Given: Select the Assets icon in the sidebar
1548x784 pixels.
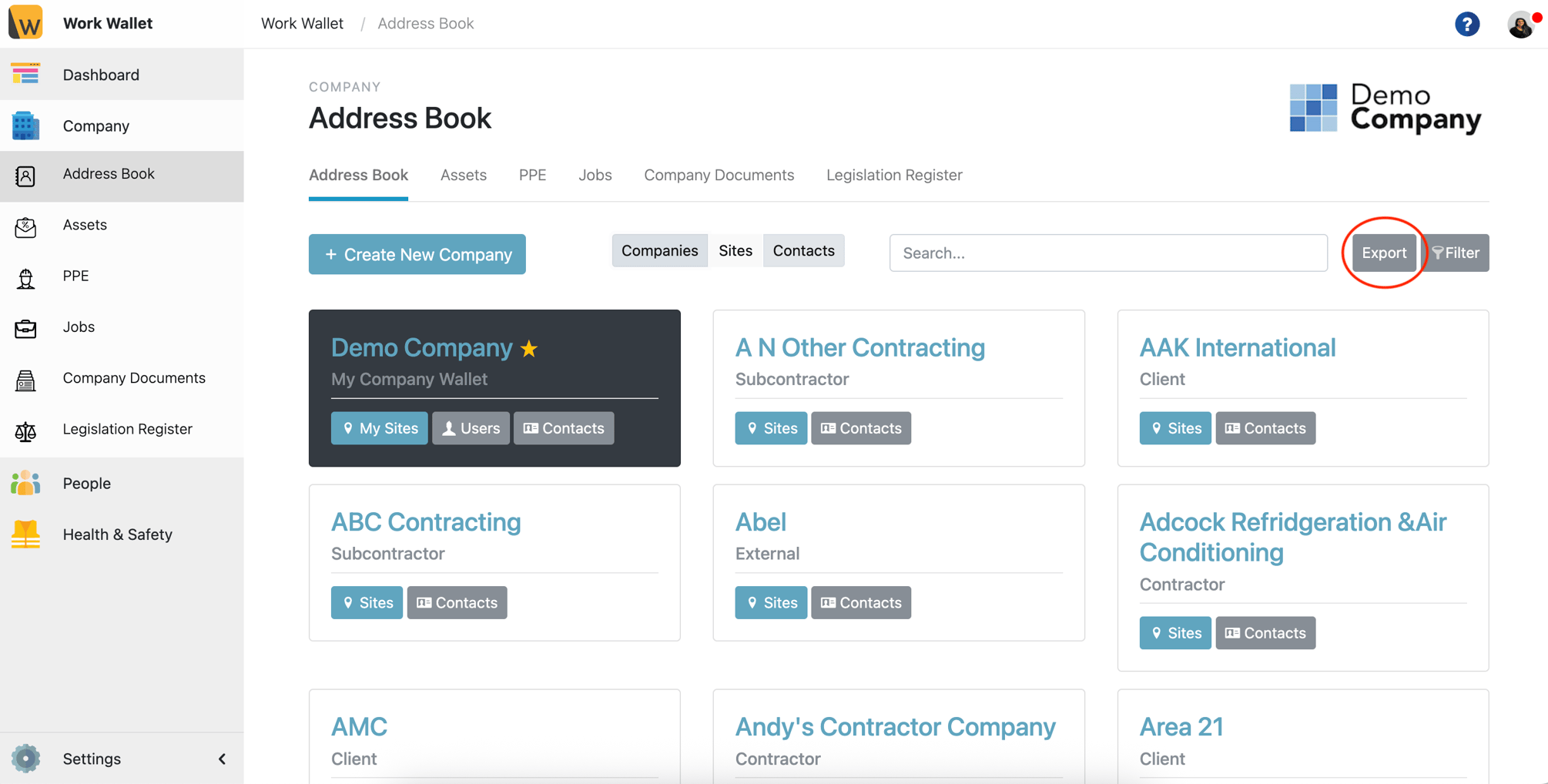Looking at the screenshot, I should point(25,225).
